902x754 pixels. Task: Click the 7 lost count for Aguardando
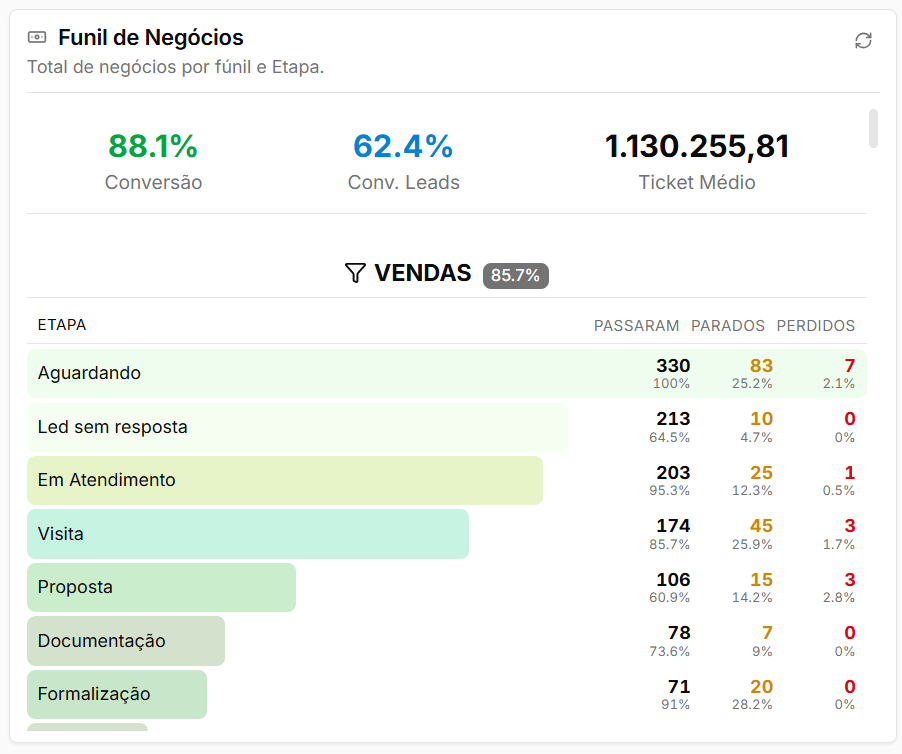pyautogui.click(x=850, y=366)
